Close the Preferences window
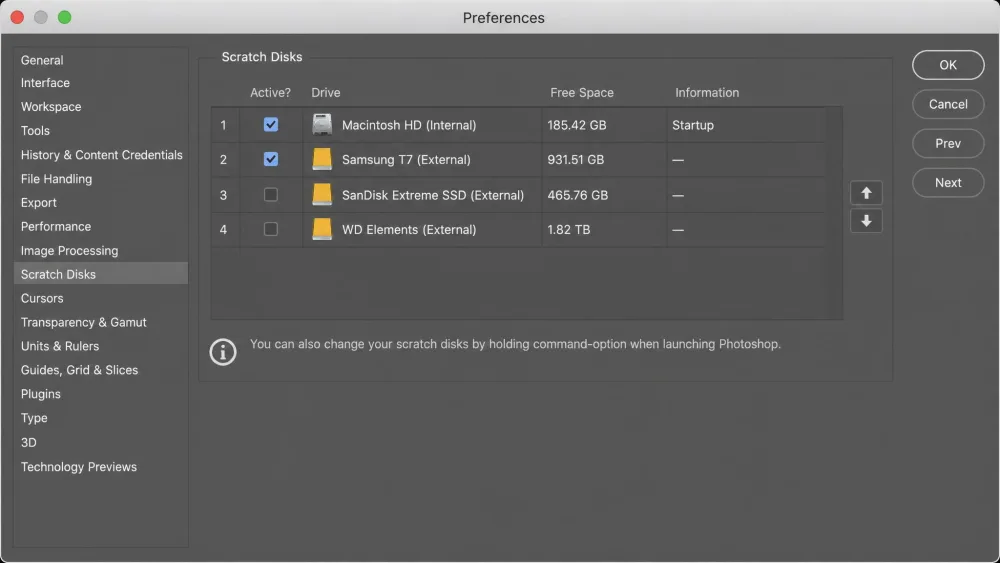Screen dimensions: 1000x563 (17, 17)
